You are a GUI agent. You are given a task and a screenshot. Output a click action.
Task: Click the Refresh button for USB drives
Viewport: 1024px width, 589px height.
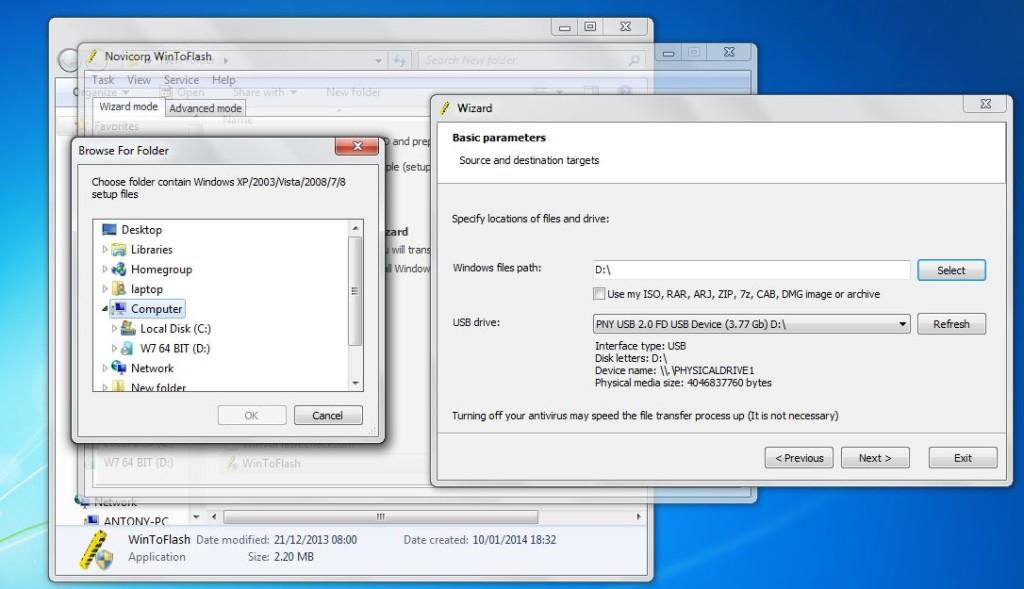(951, 324)
